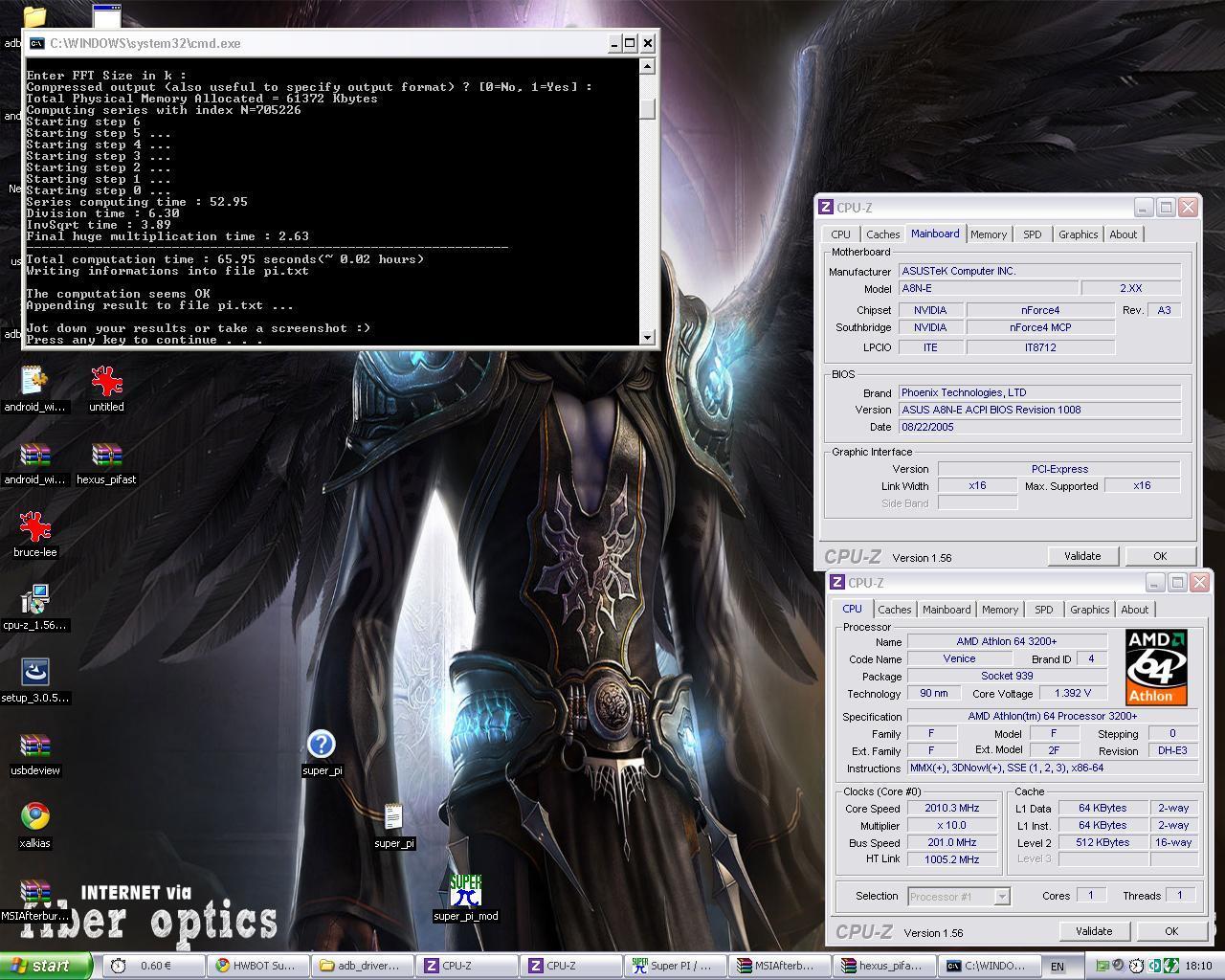Switch to the C:\WINDOWS cmd taskbar button
This screenshot has width=1225, height=980.
pos(989,966)
